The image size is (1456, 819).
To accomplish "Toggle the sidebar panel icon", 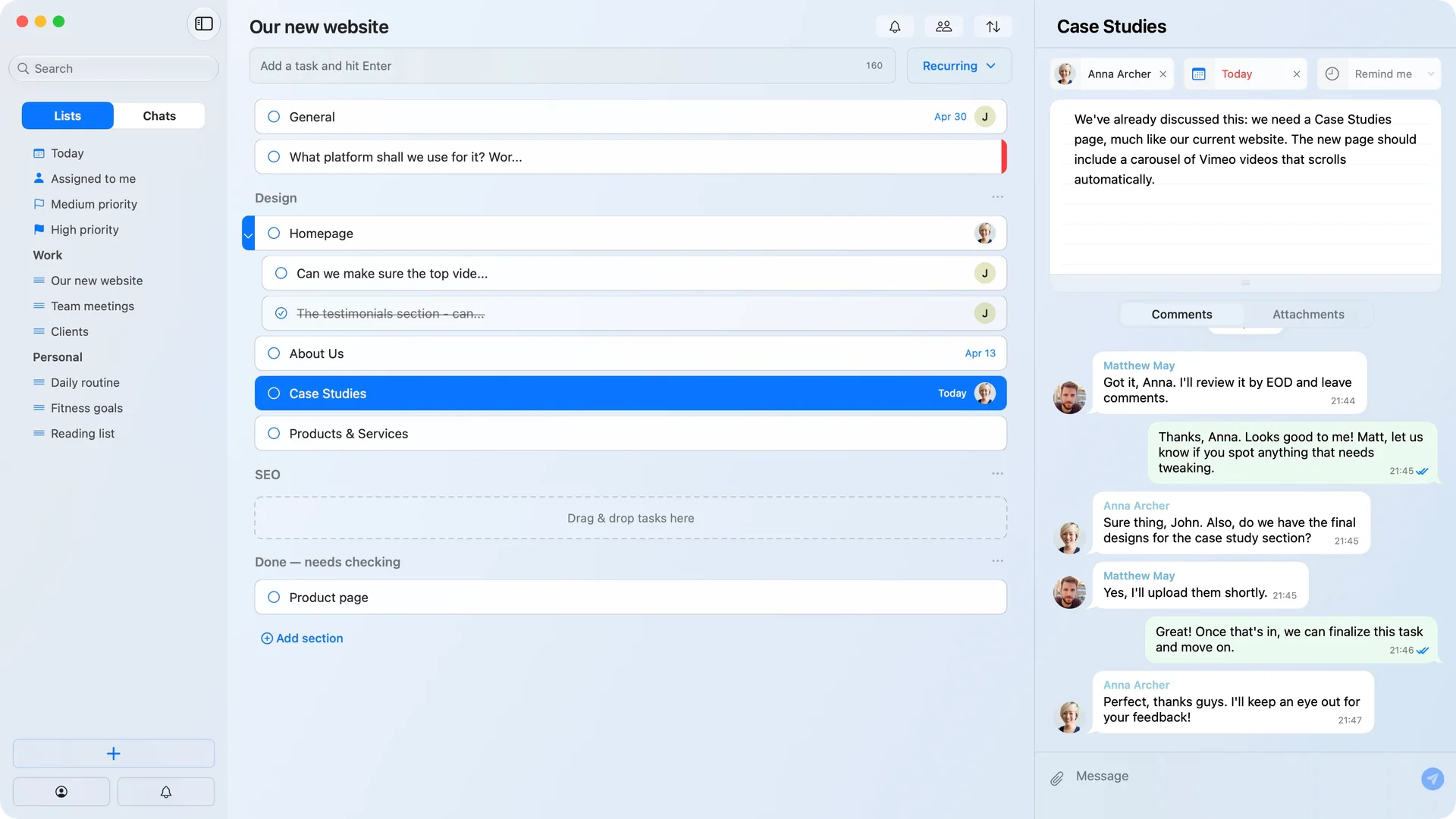I will pyautogui.click(x=203, y=24).
